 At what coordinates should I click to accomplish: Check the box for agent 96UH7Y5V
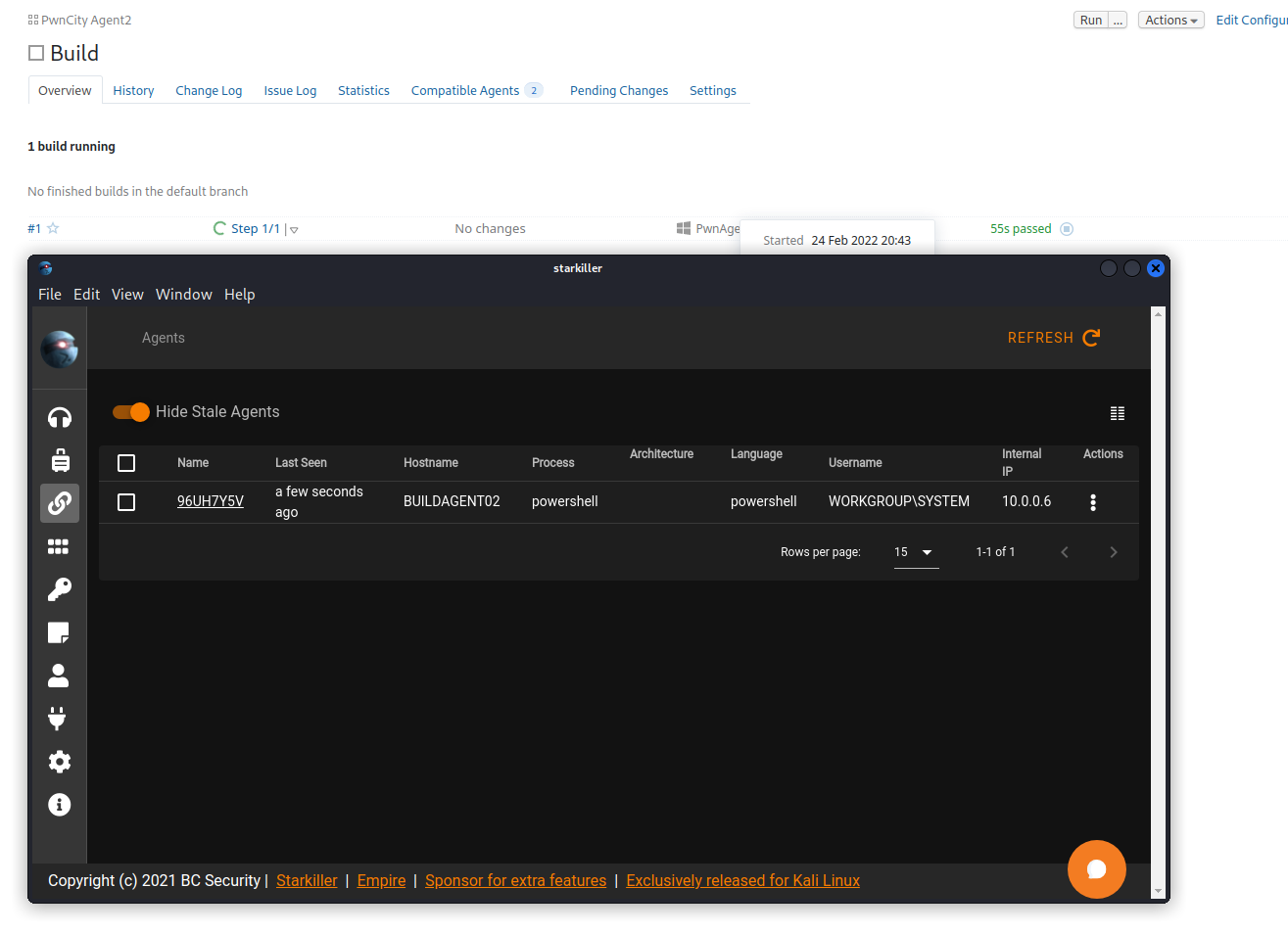tap(126, 502)
